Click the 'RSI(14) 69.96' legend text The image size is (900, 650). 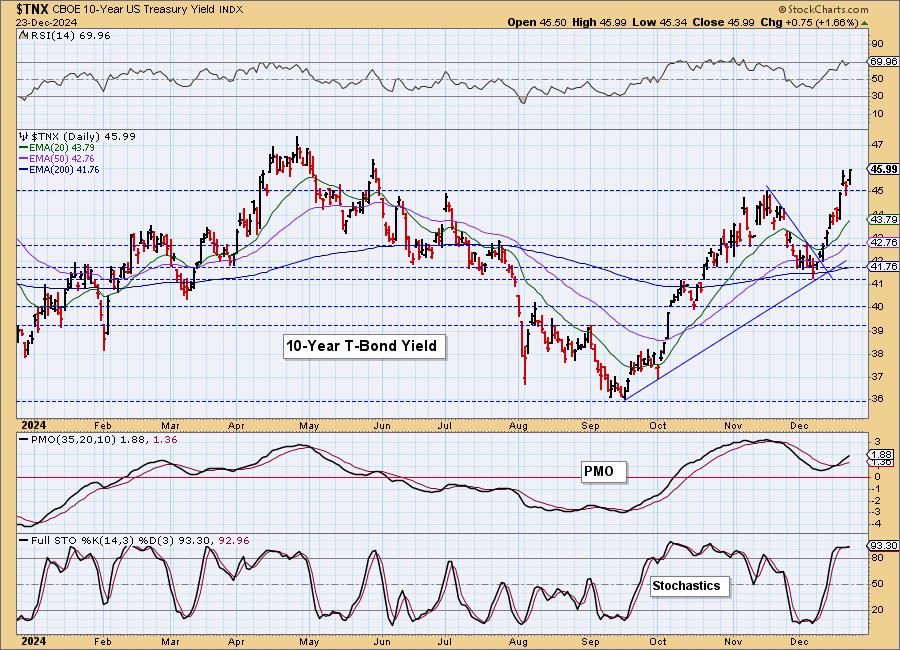point(69,36)
